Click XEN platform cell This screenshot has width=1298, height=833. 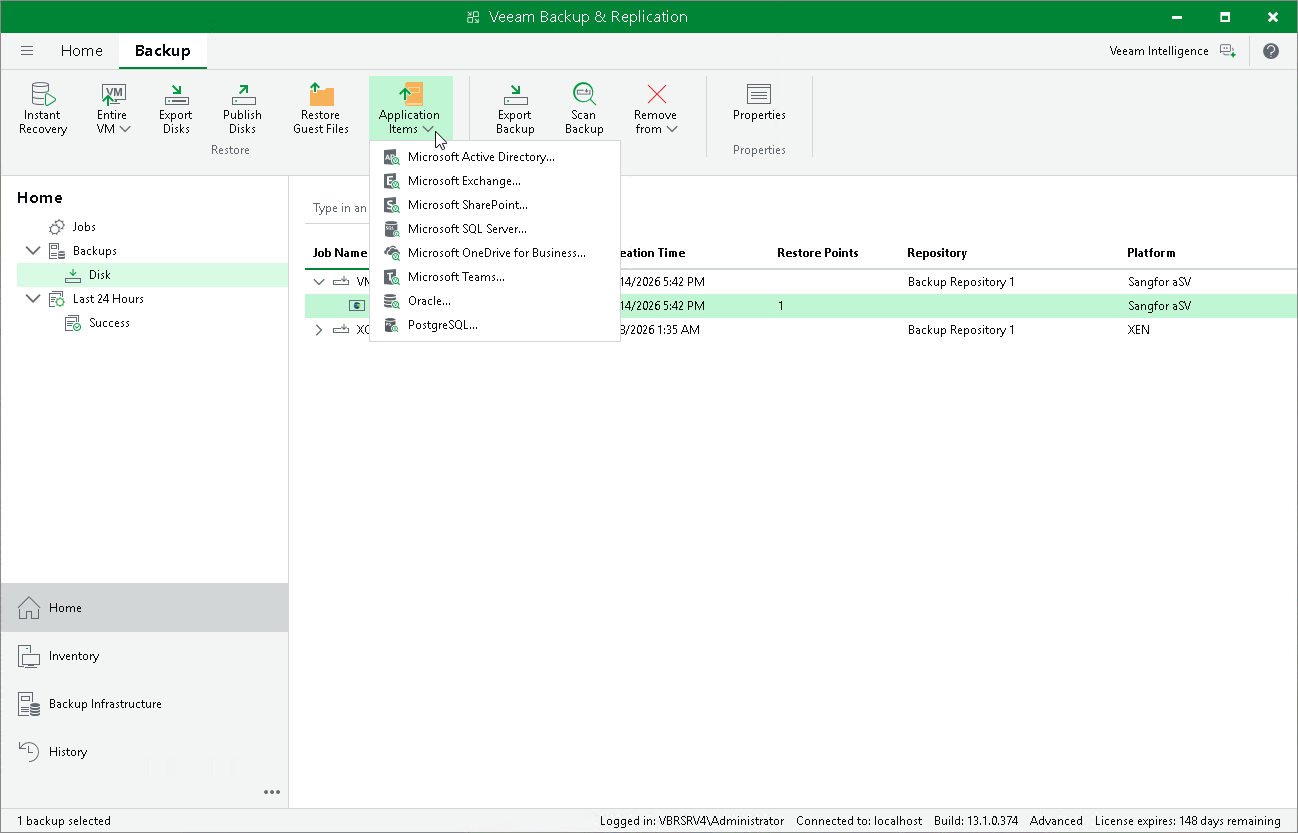point(1139,330)
